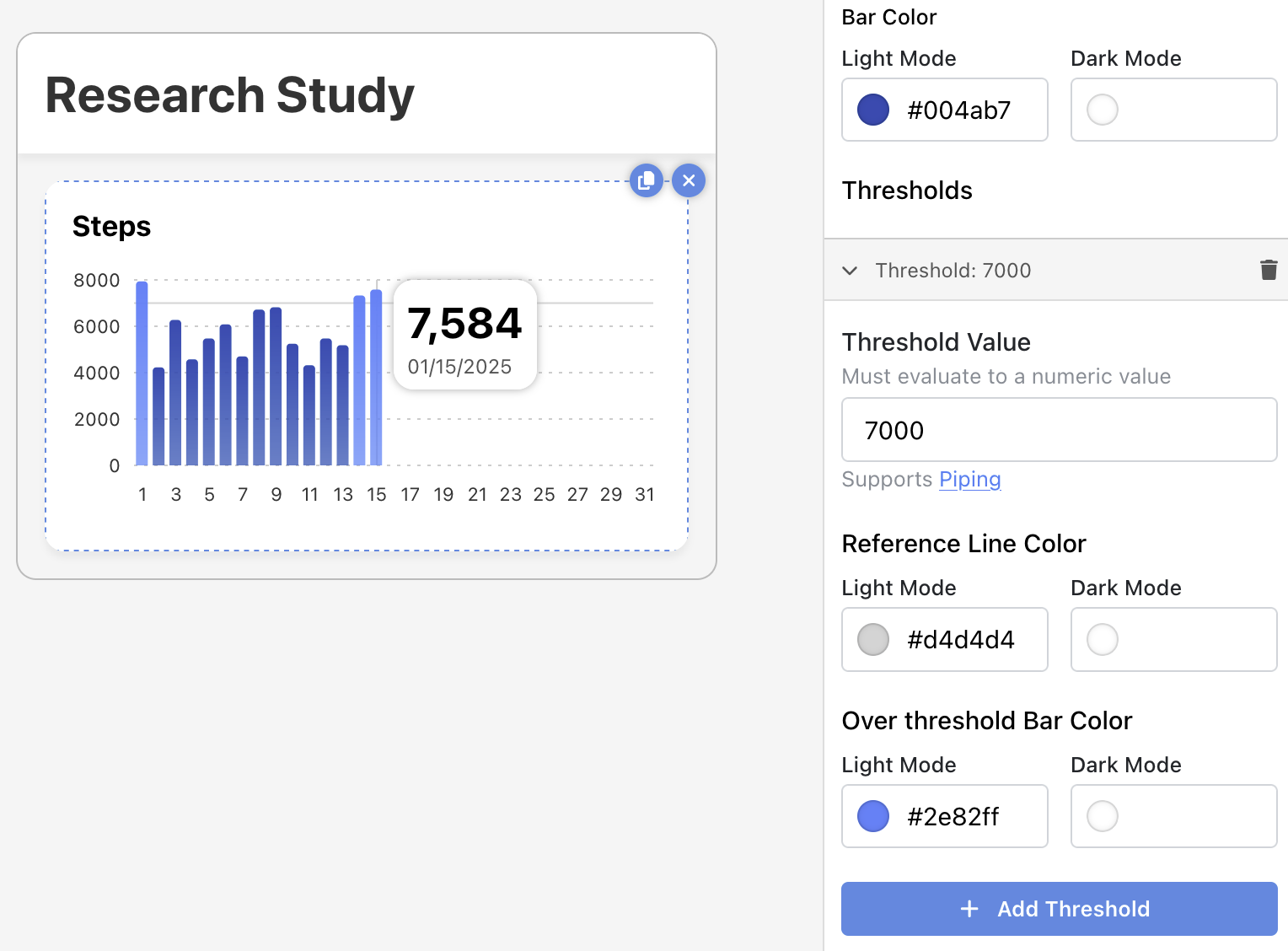The height and width of the screenshot is (951, 1288).
Task: Open Over threshold dark mode empty swatch
Action: coord(1102,816)
